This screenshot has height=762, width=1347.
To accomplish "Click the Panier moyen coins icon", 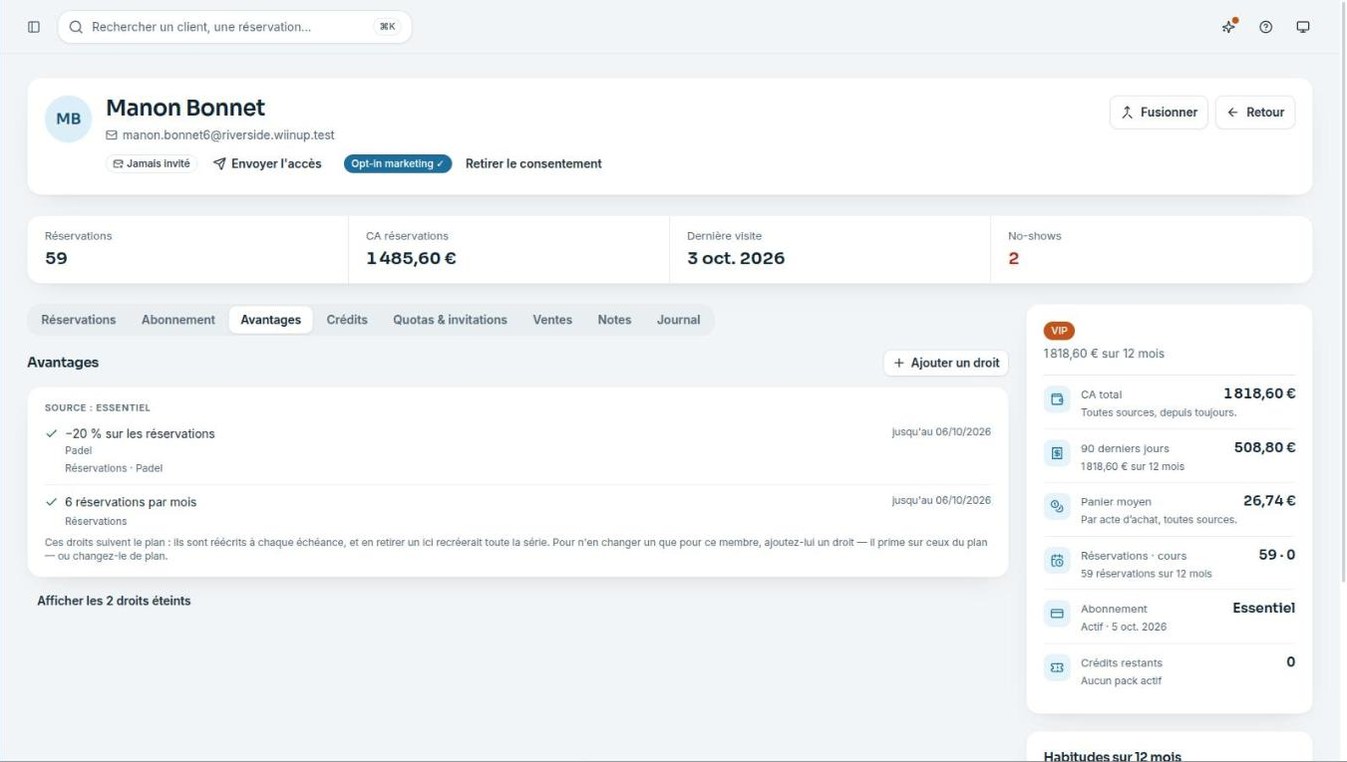I will (1057, 507).
